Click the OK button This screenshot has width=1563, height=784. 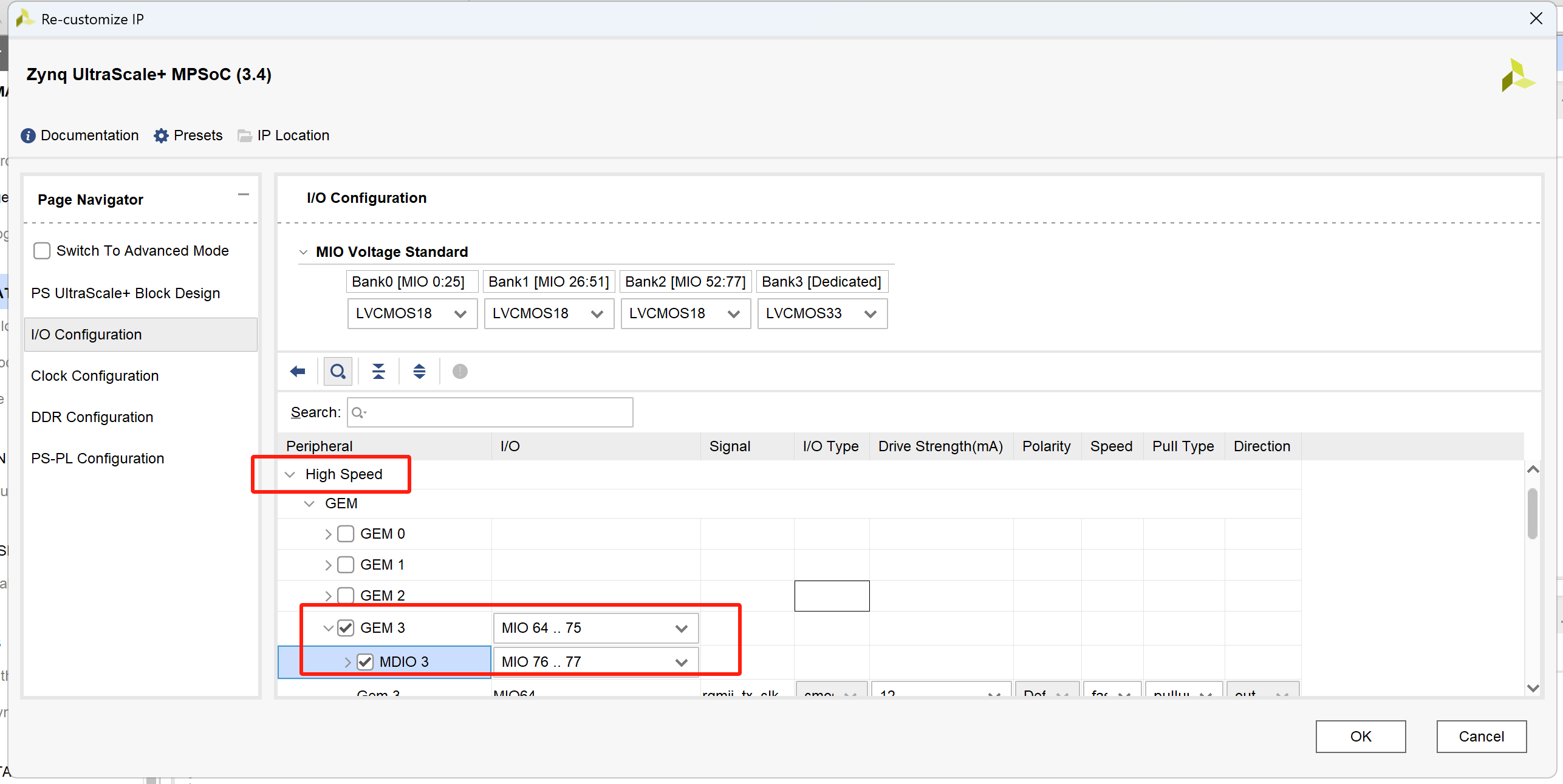tap(1360, 736)
